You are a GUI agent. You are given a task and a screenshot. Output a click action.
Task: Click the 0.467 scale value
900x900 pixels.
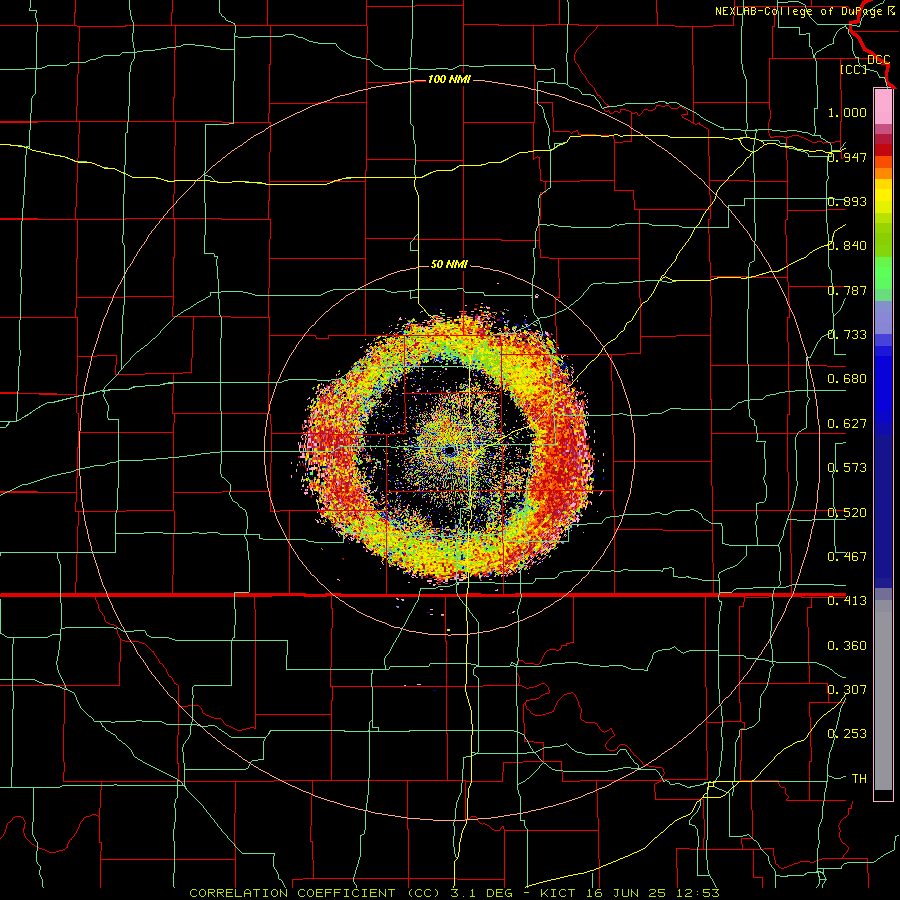(847, 556)
